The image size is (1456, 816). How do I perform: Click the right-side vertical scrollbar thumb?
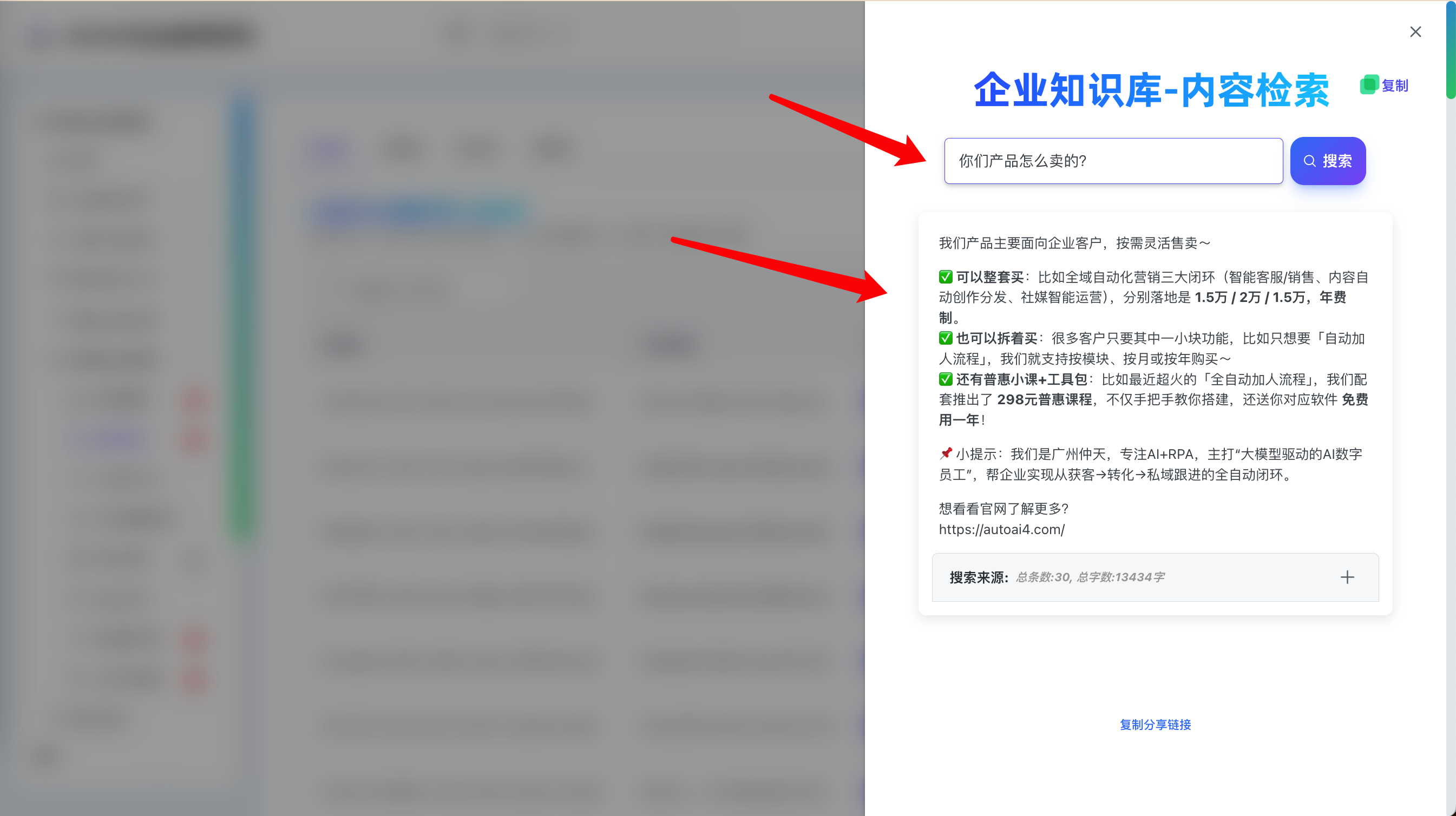click(1451, 51)
